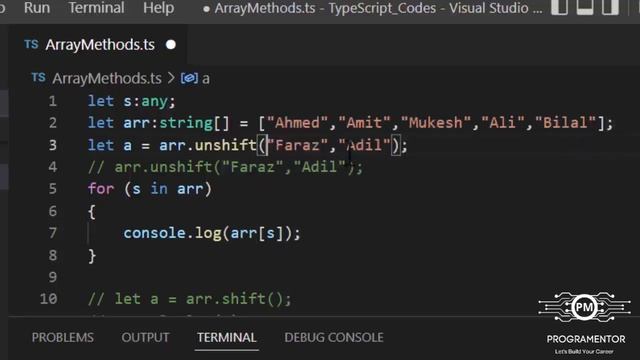640x360 pixels.
Task: Click the "Ali" string on line 2
Action: 503,123
